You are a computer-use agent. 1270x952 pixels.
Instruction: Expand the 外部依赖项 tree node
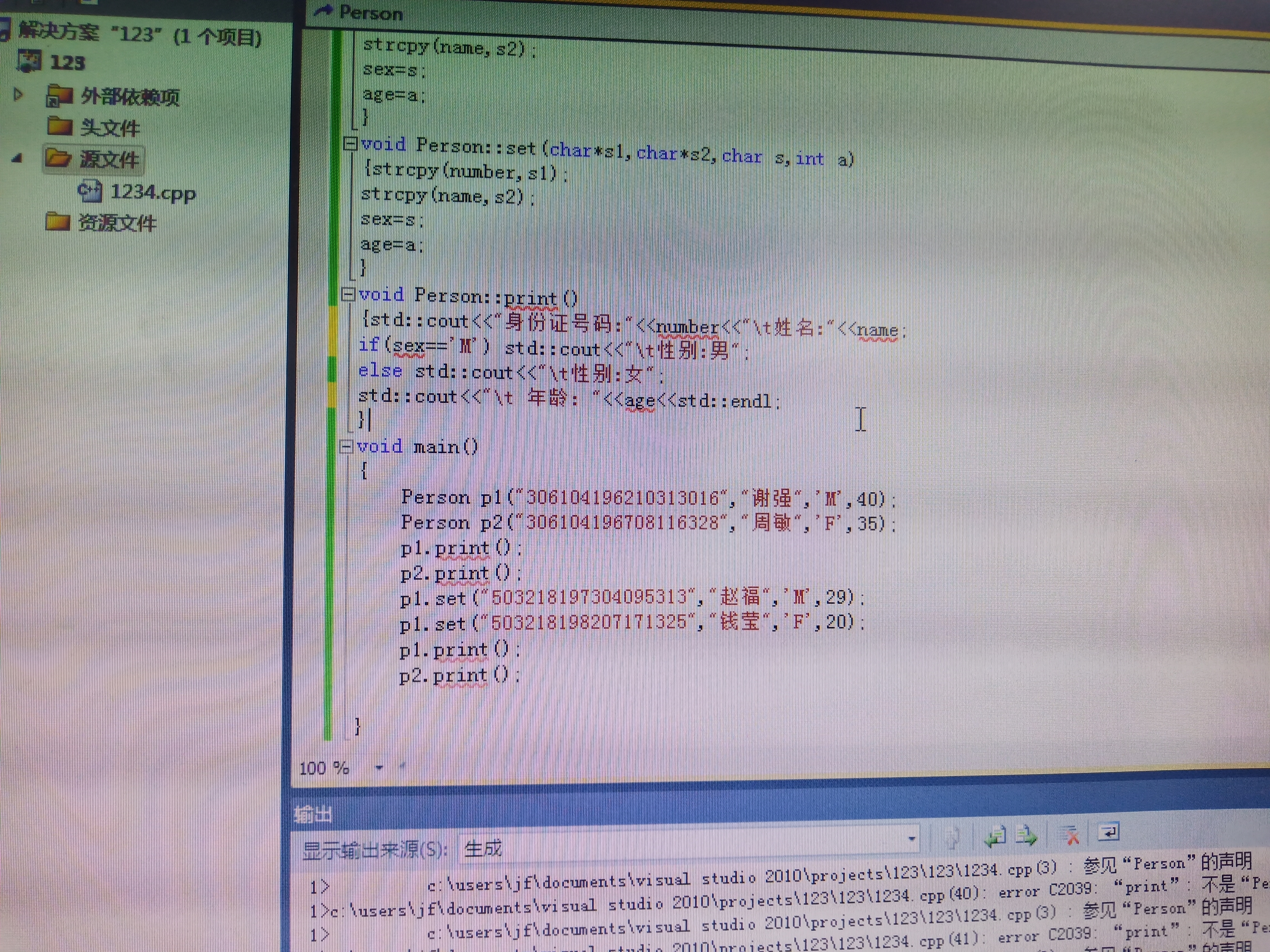pyautogui.click(x=18, y=94)
